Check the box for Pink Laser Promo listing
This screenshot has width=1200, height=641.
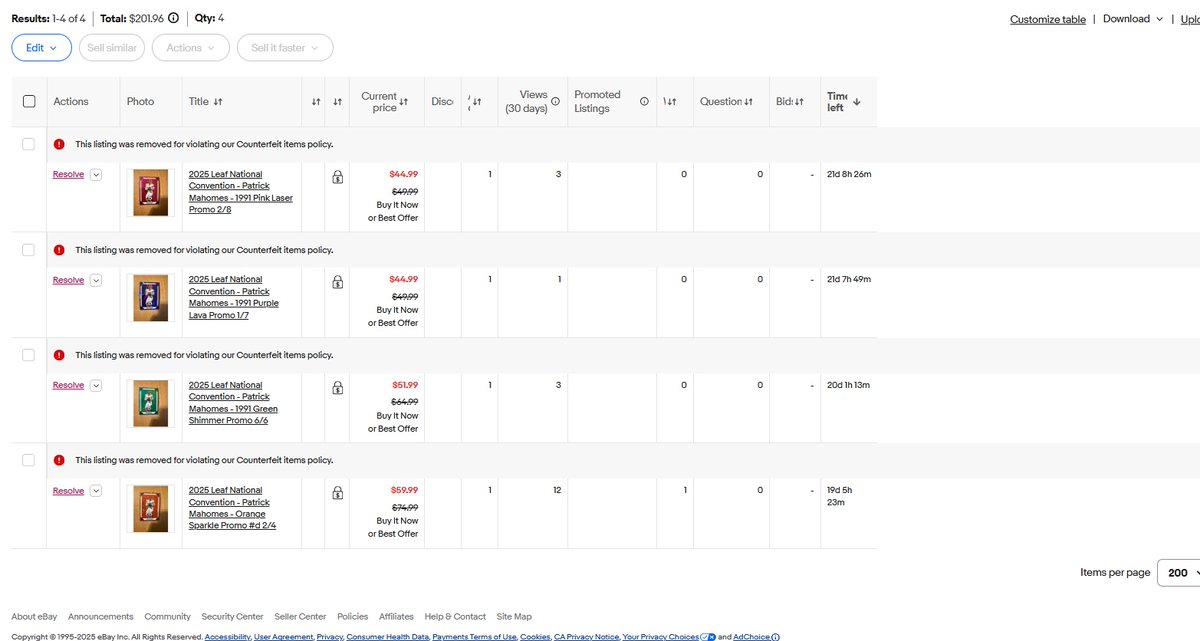[x=28, y=144]
